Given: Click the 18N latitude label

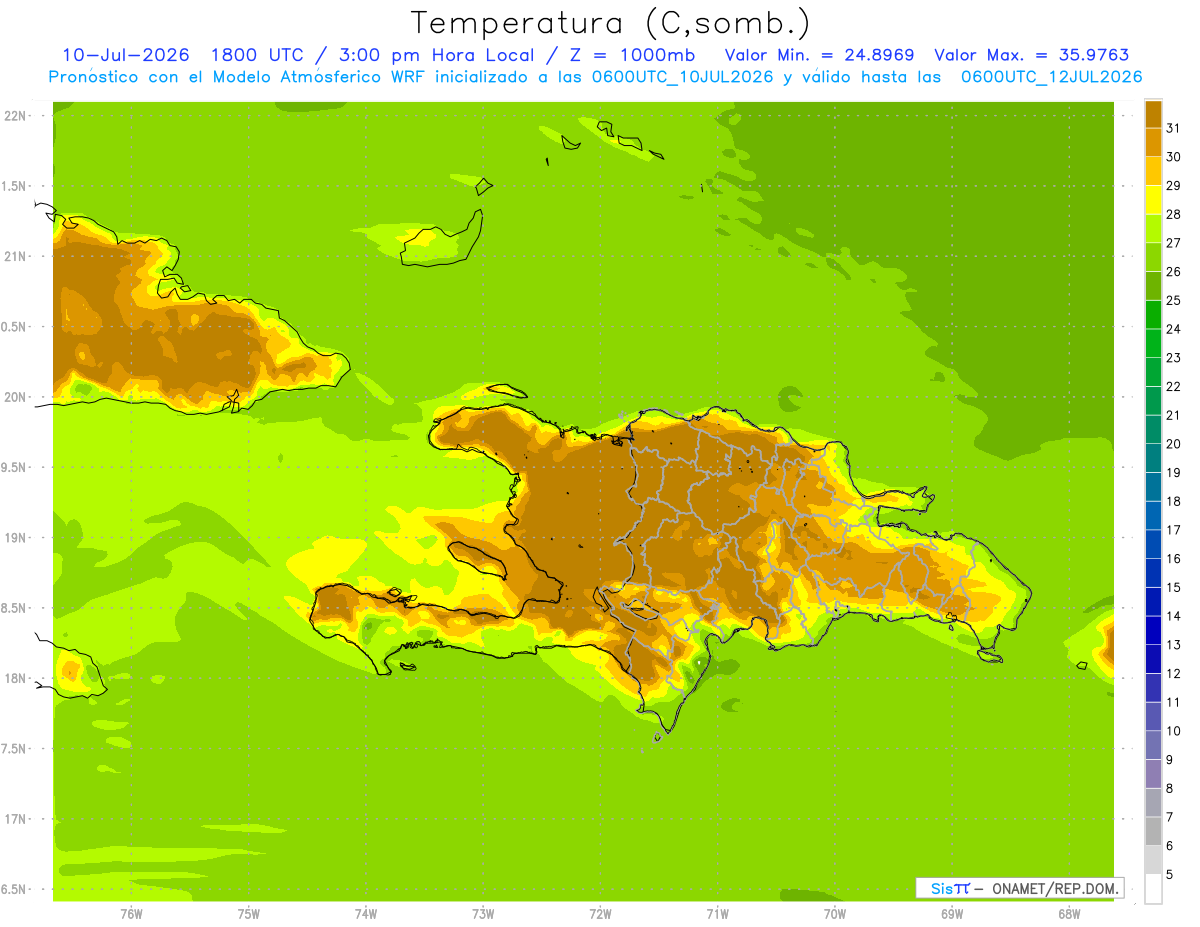Looking at the screenshot, I should pos(15,678).
